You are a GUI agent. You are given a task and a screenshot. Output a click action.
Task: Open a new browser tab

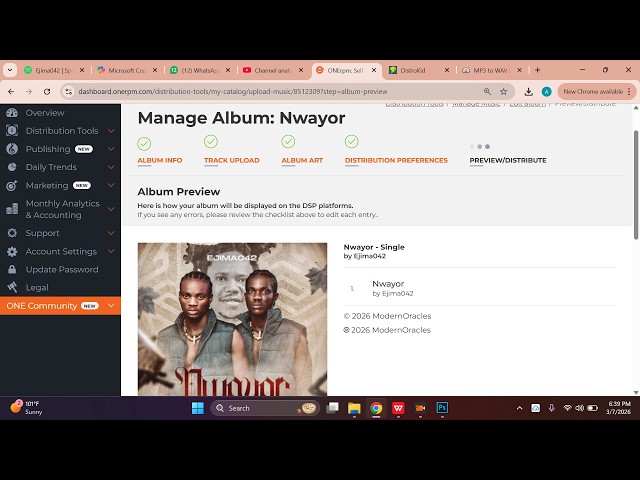[538, 70]
